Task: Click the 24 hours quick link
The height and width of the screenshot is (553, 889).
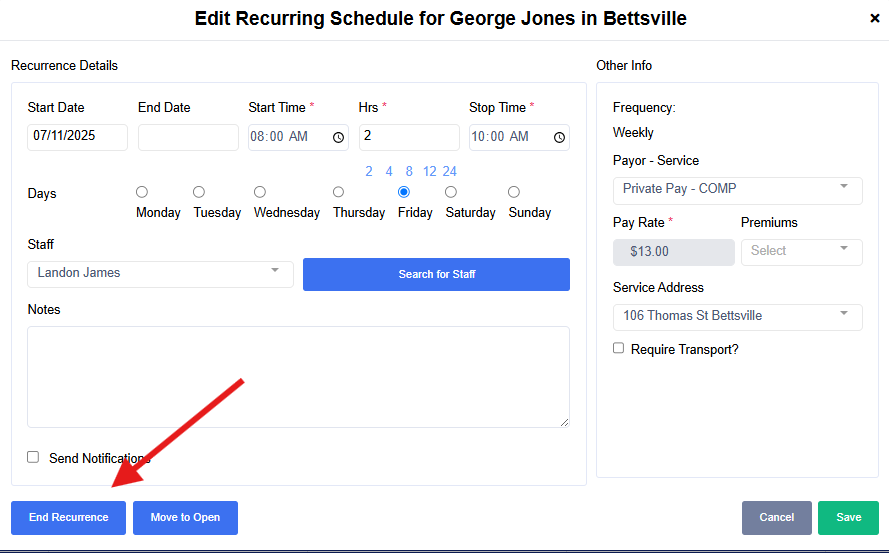Action: [x=450, y=171]
